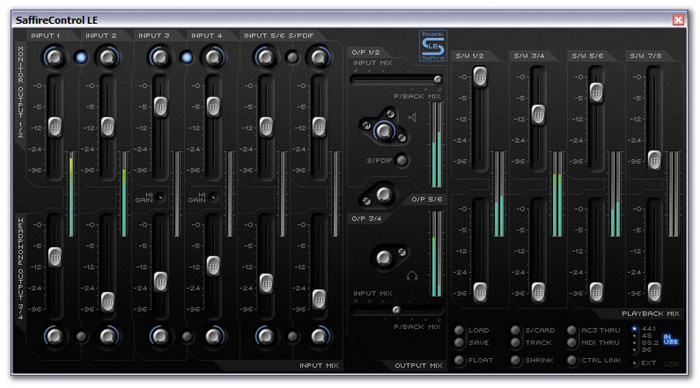The image size is (700, 388).
Task: Click the speaker icon beside O/P 1/2 knob
Action: [x=412, y=117]
